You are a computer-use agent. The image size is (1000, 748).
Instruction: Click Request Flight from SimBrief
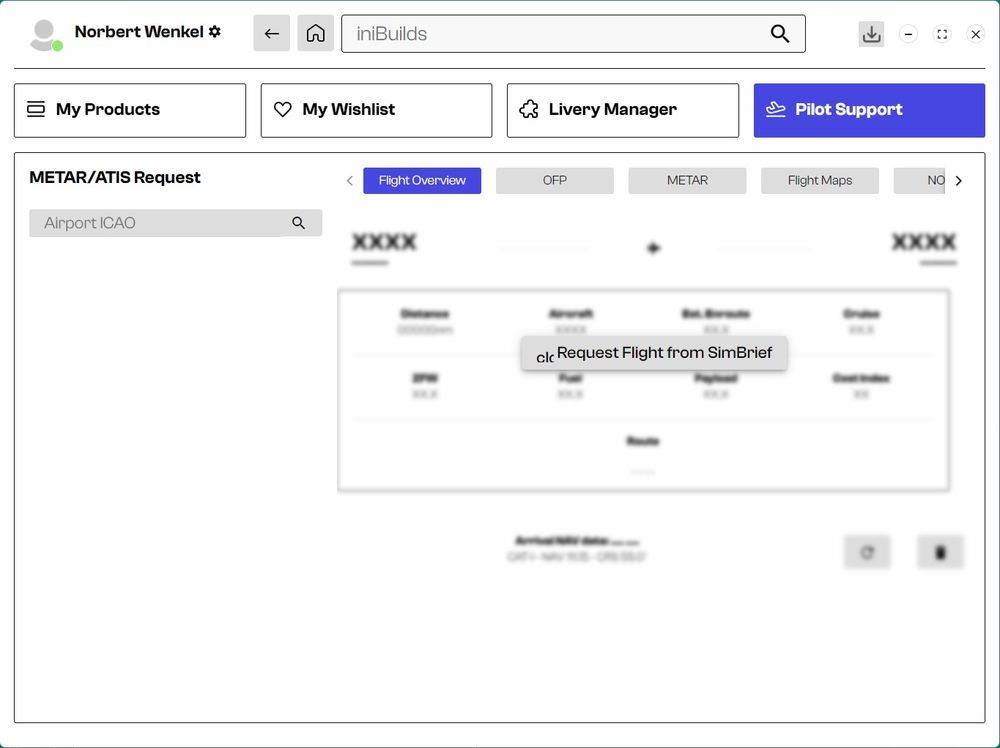pyautogui.click(x=664, y=353)
